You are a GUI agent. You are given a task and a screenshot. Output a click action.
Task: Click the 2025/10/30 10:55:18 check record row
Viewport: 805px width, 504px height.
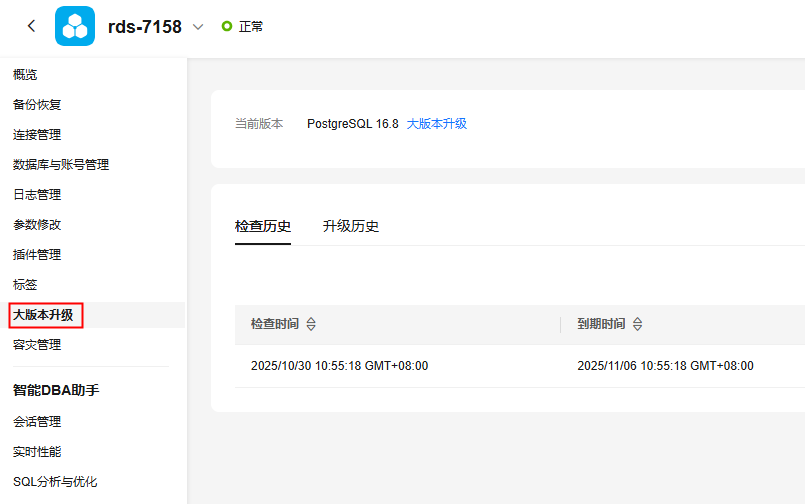[x=340, y=366]
